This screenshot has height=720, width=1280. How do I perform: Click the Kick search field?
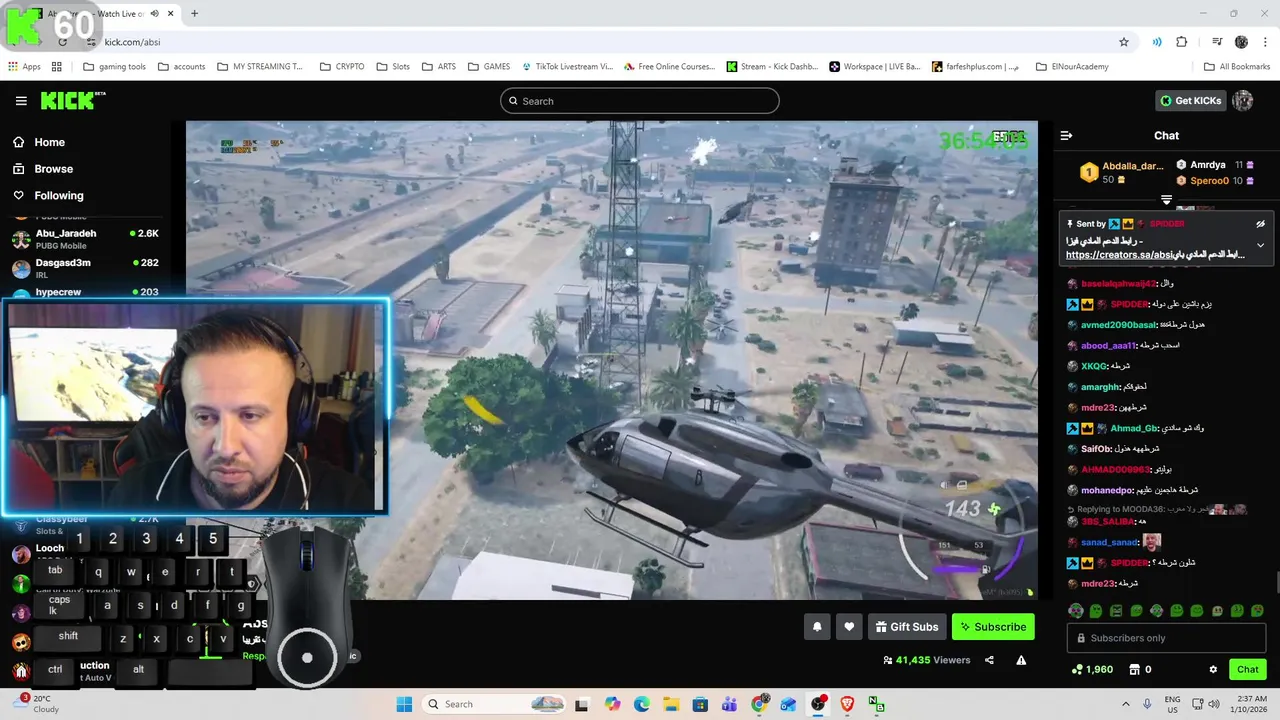(x=640, y=101)
